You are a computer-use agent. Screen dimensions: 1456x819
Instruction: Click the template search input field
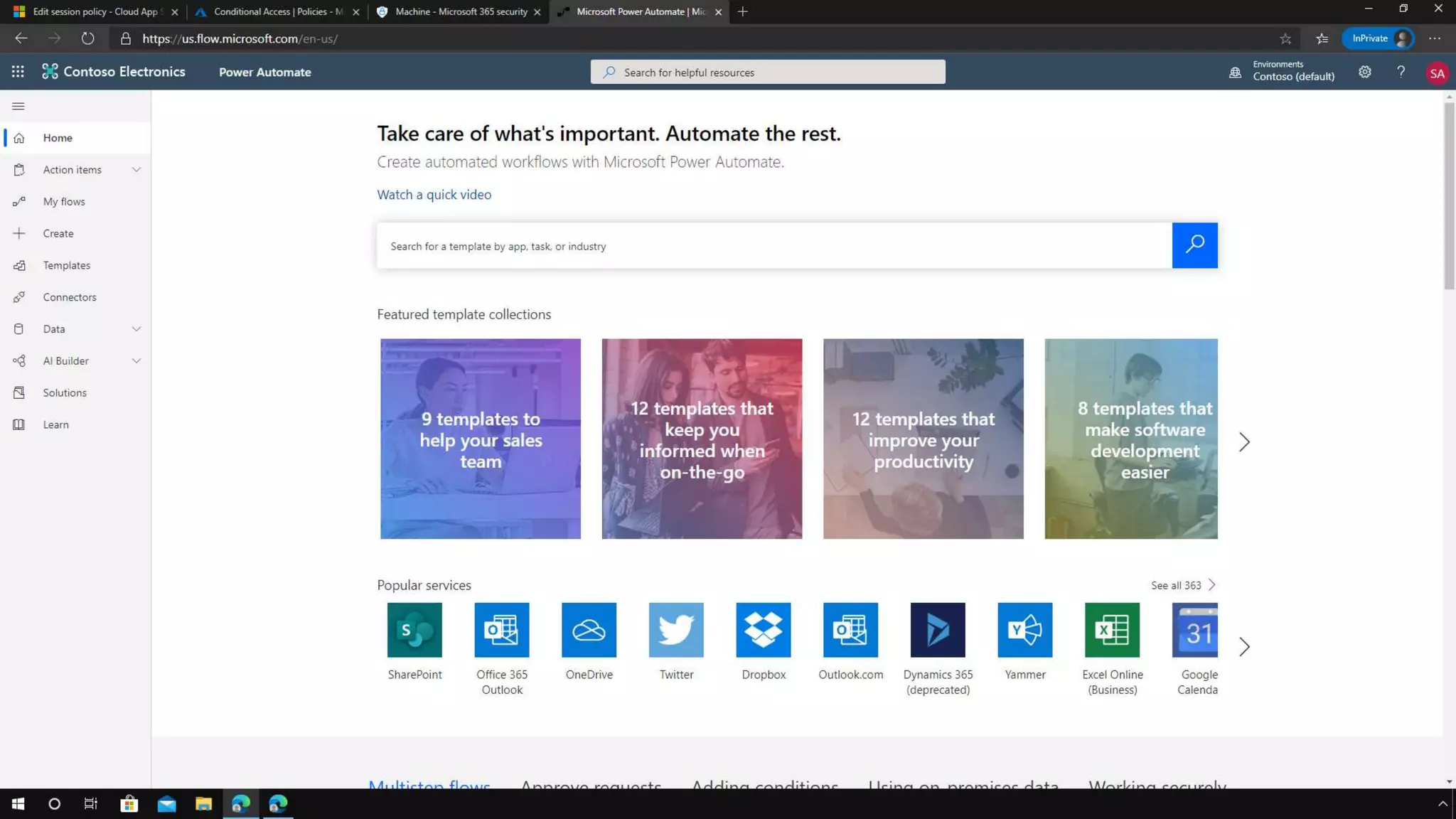coord(773,245)
